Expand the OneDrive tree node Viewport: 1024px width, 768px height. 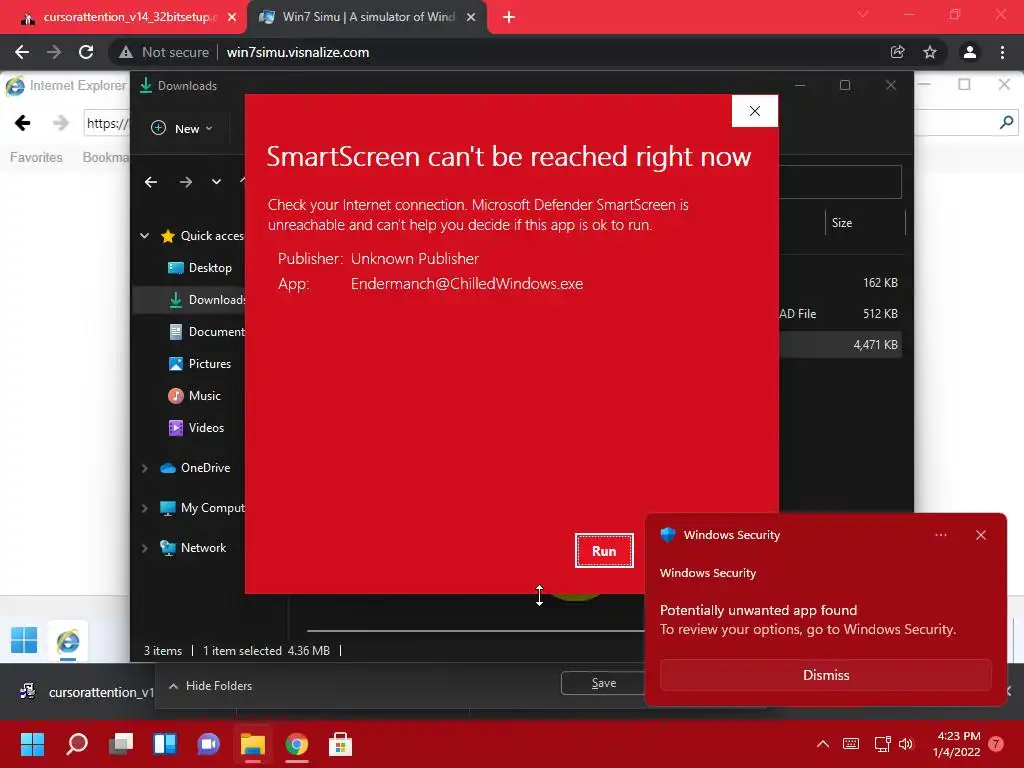pyautogui.click(x=144, y=468)
